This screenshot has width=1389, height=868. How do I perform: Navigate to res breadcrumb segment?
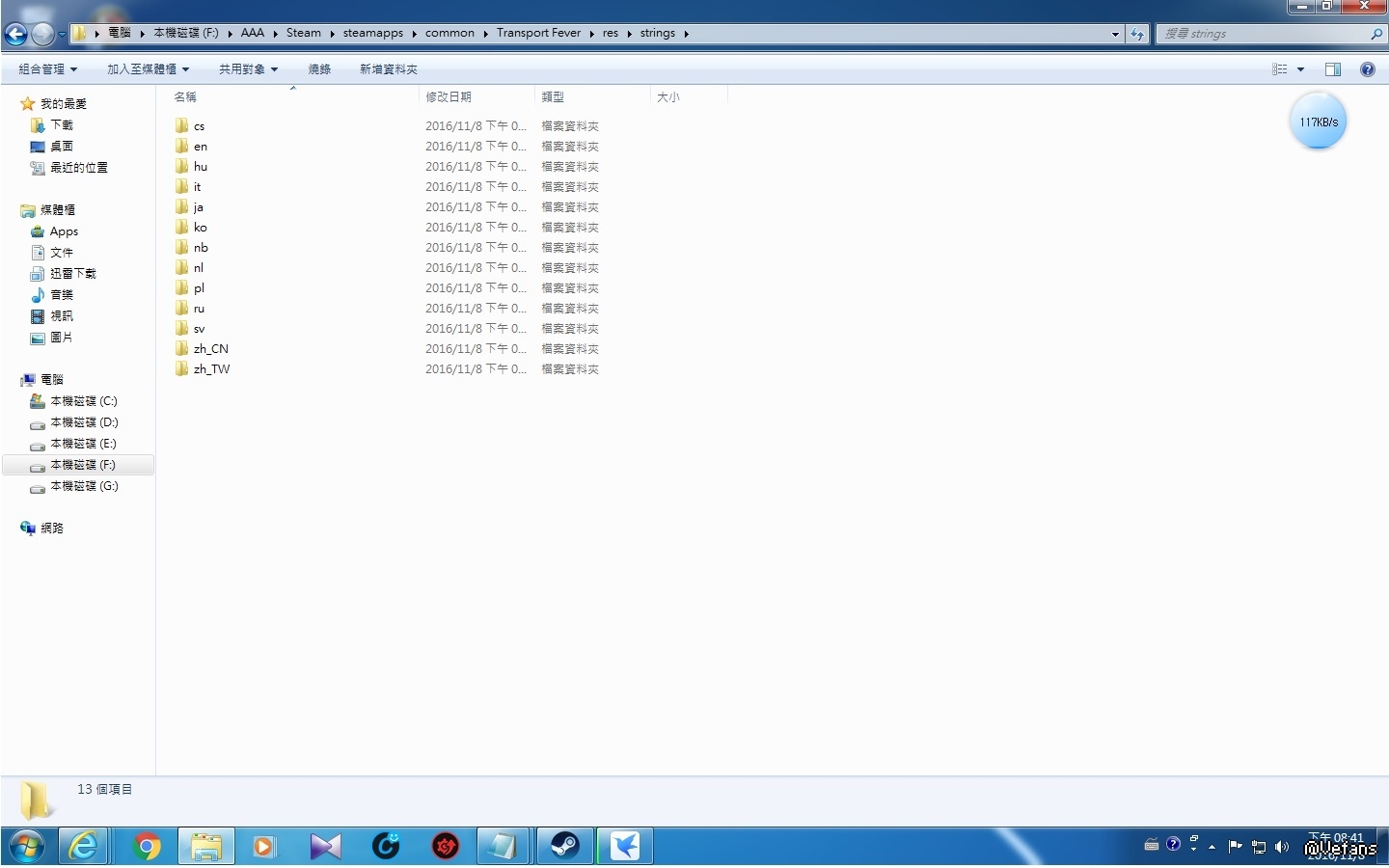pyautogui.click(x=611, y=33)
